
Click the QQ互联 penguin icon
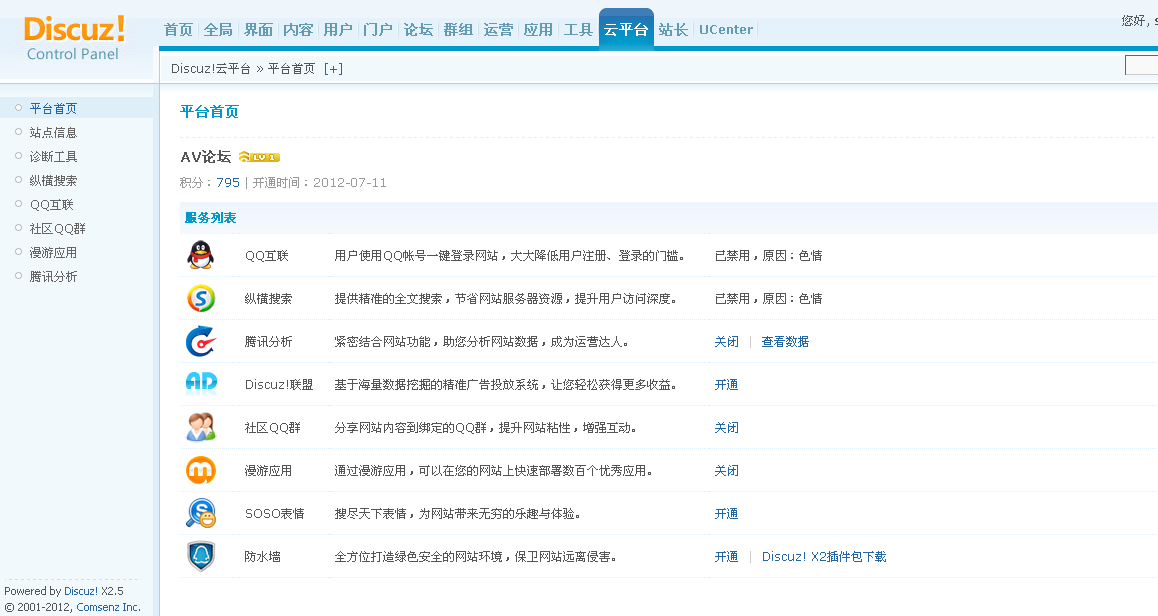[x=200, y=256]
